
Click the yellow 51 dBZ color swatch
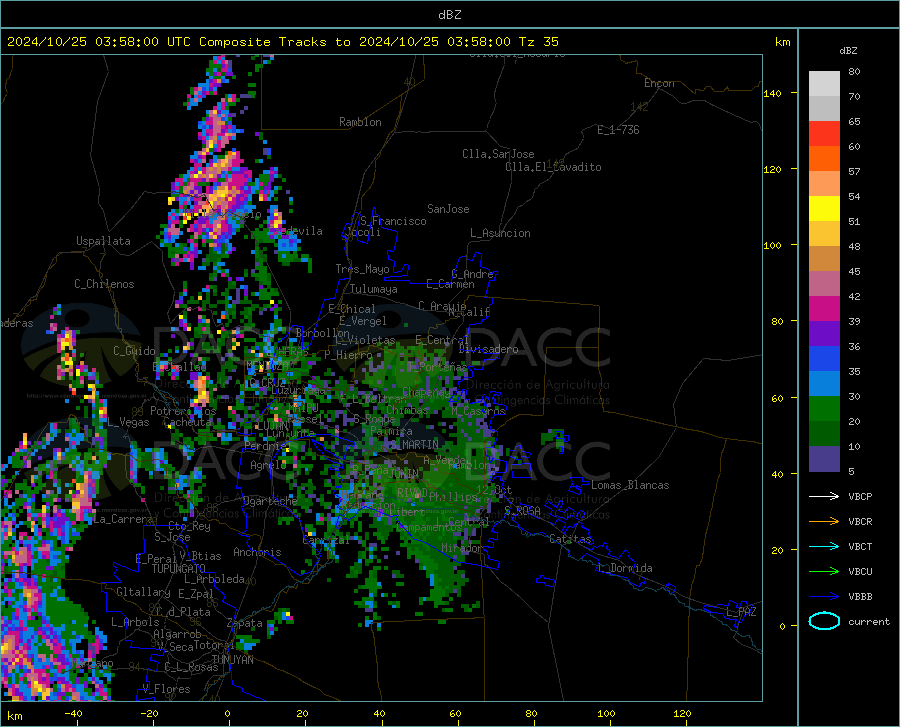824,209
